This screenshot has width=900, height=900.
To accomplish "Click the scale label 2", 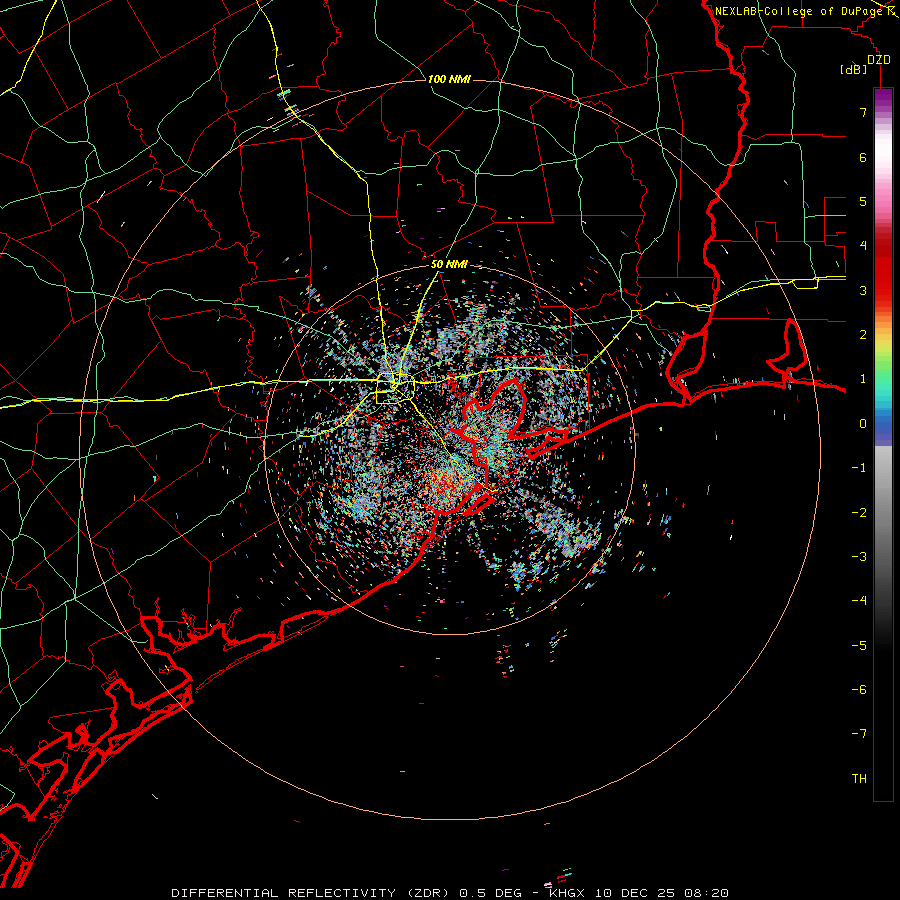I will [863, 335].
